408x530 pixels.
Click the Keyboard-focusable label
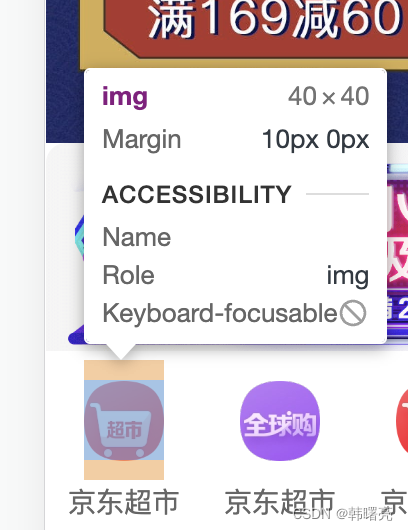click(x=220, y=313)
